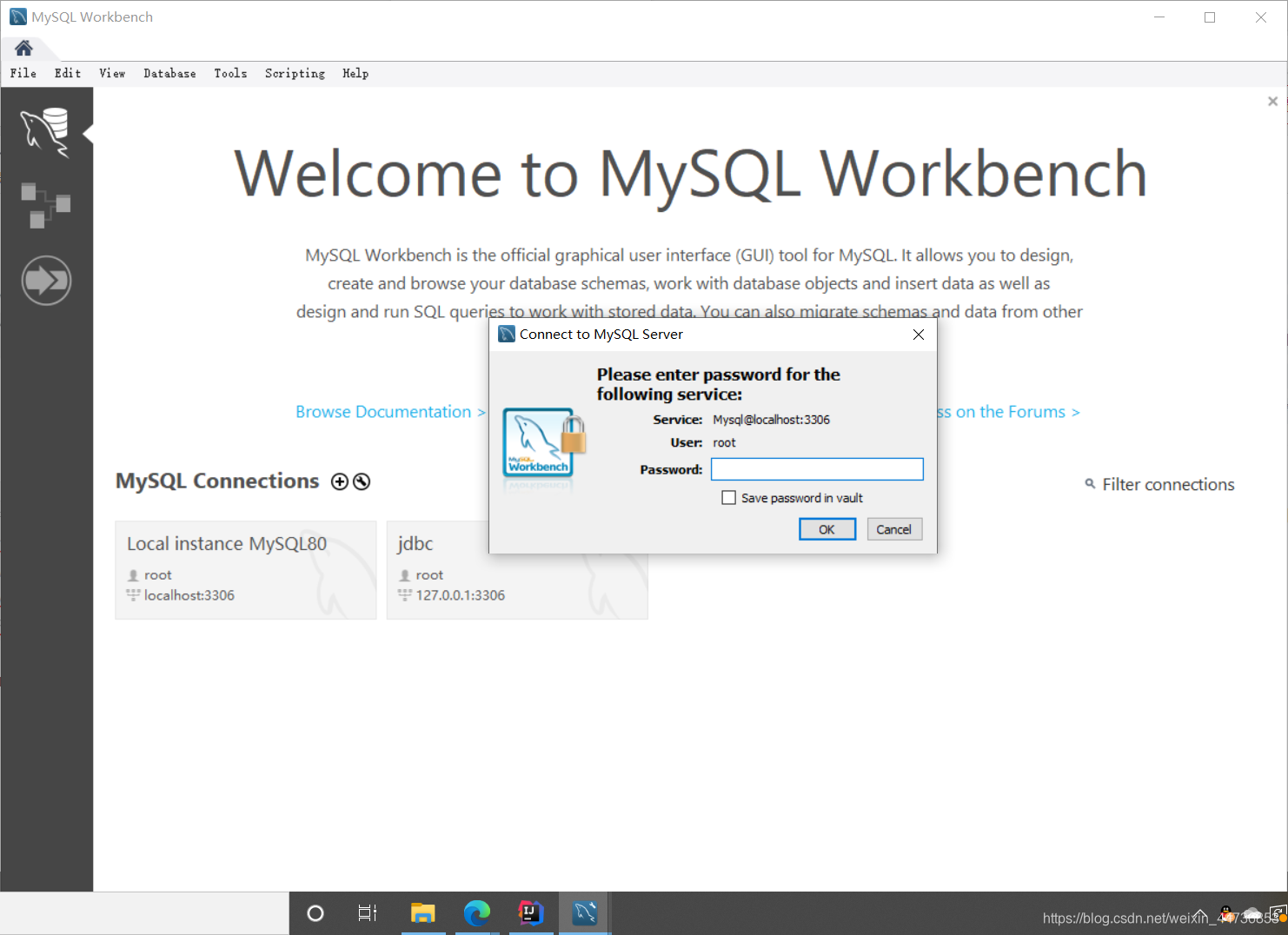1288x935 pixels.
Task: Open the Home tab icon
Action: click(23, 48)
